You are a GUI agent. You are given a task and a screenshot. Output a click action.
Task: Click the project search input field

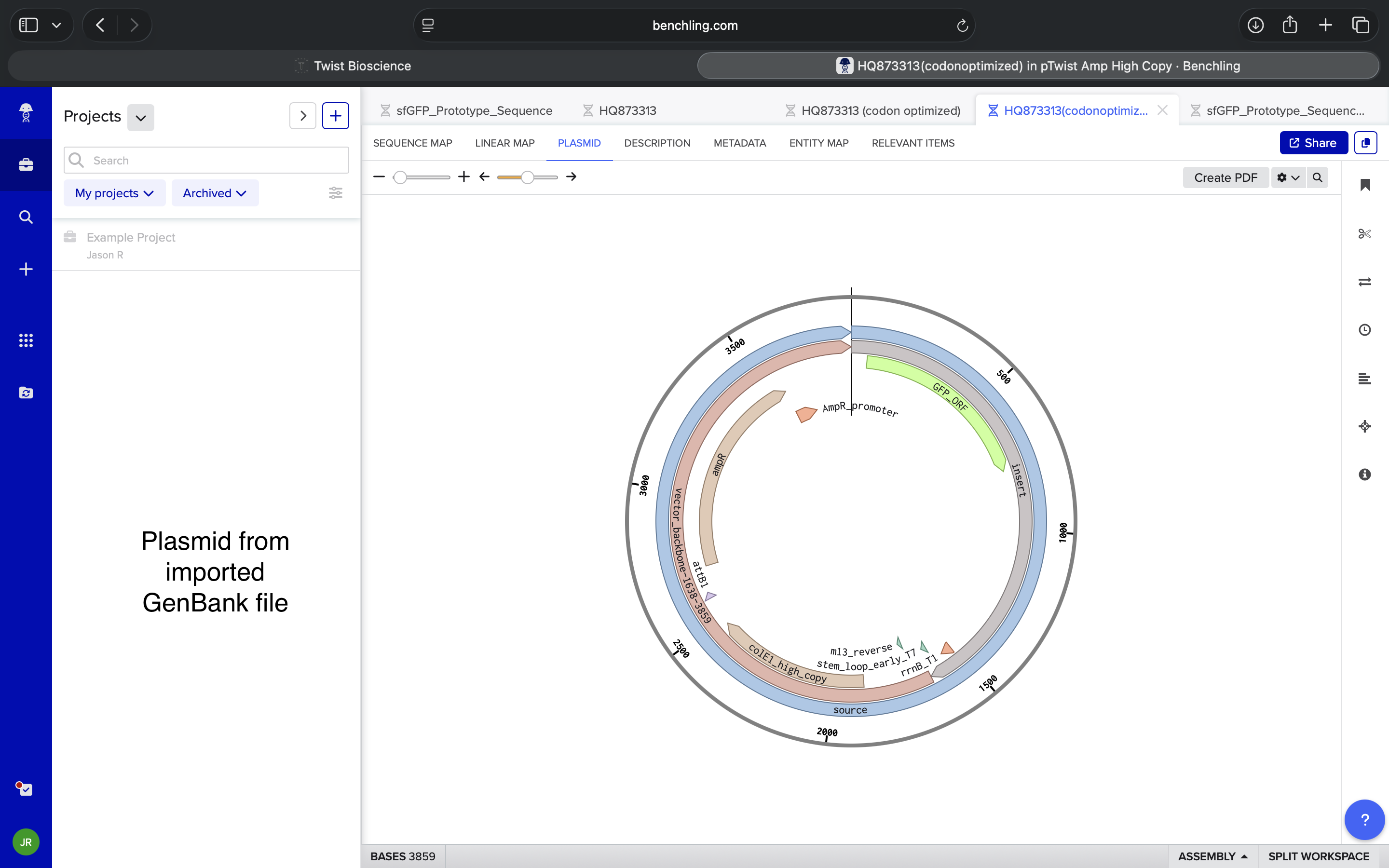tap(205, 160)
